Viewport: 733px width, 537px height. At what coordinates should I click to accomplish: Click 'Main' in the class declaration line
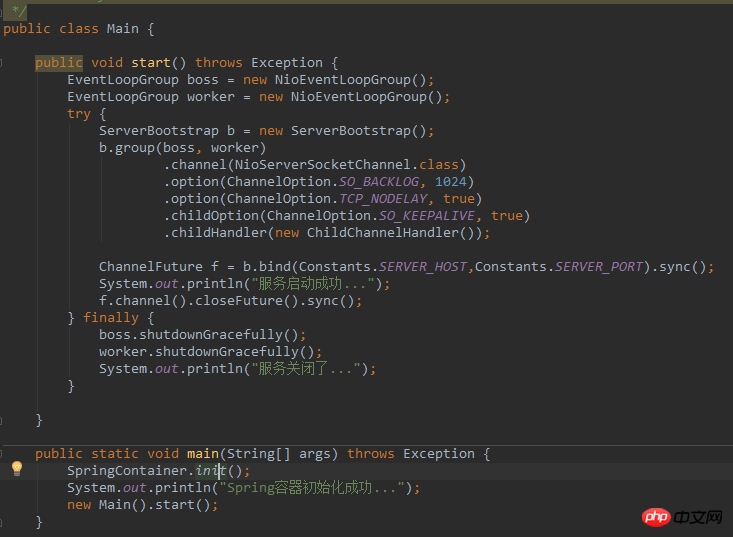coord(122,29)
